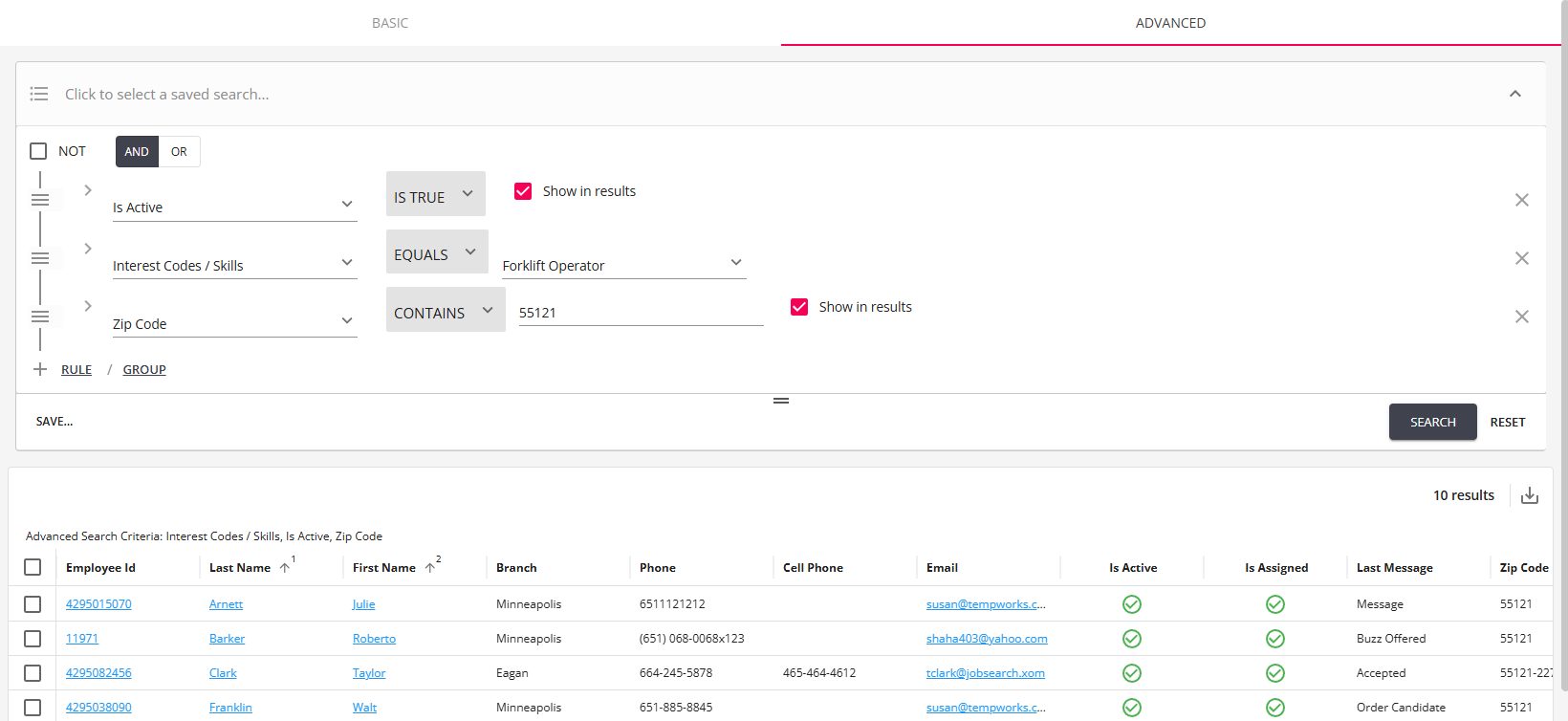Click the Buzz Offered message cell
Image resolution: width=1568 pixels, height=721 pixels.
(x=1391, y=639)
